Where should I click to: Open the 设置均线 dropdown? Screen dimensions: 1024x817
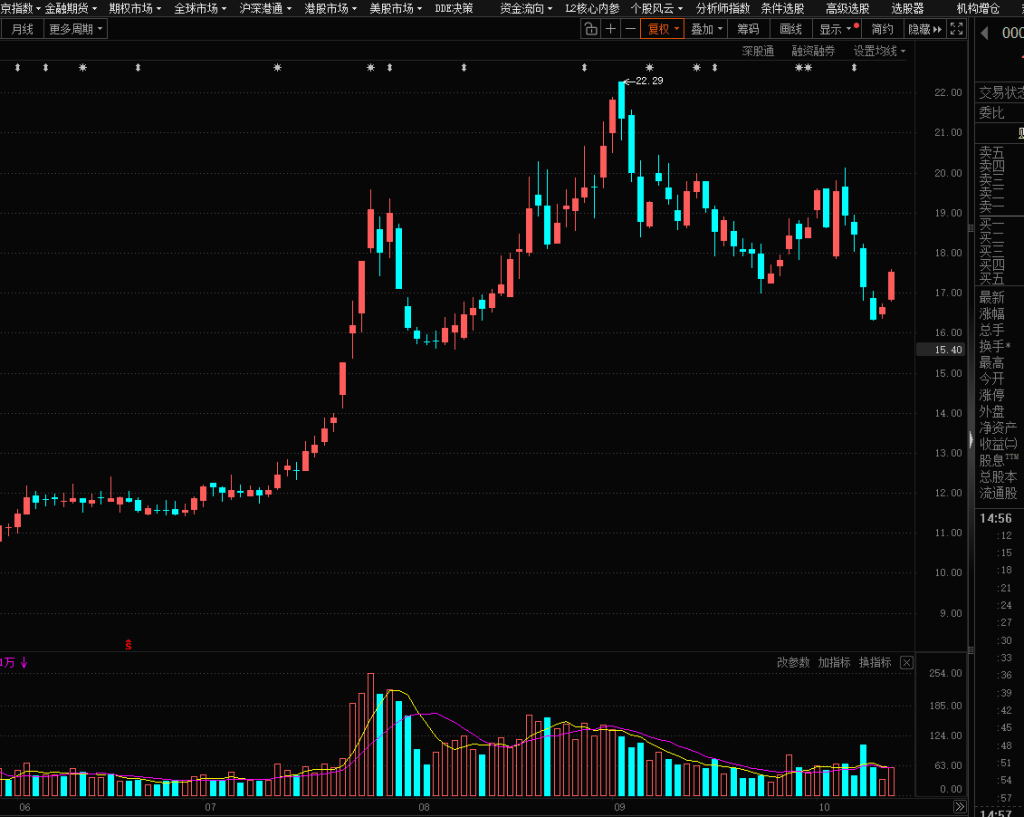(x=879, y=50)
